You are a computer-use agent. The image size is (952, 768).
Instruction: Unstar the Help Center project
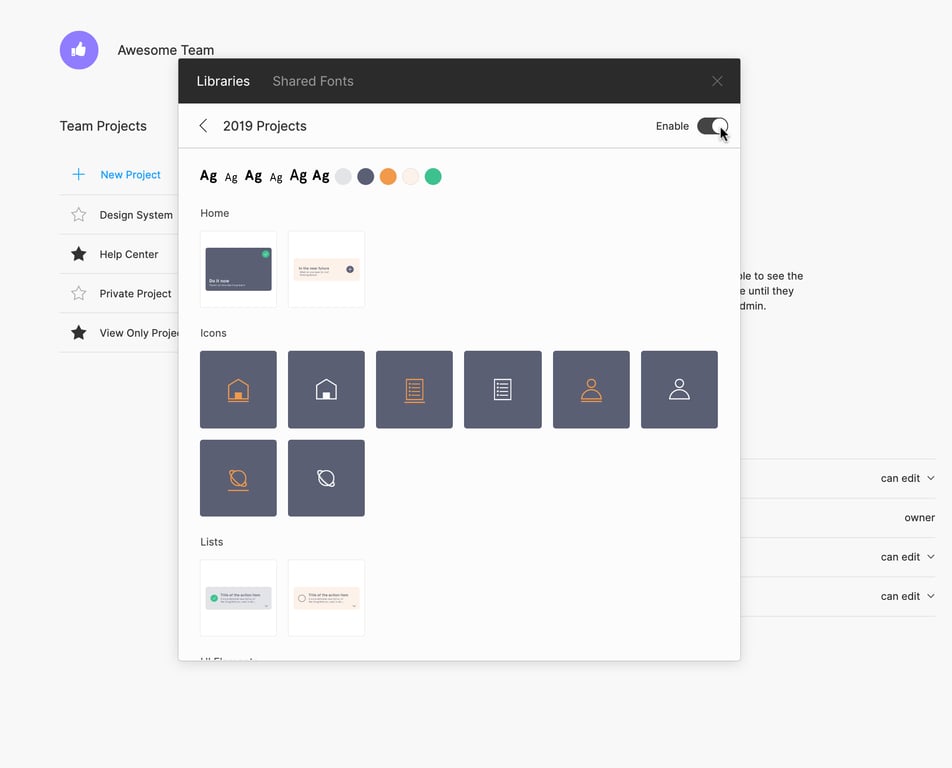(79, 254)
